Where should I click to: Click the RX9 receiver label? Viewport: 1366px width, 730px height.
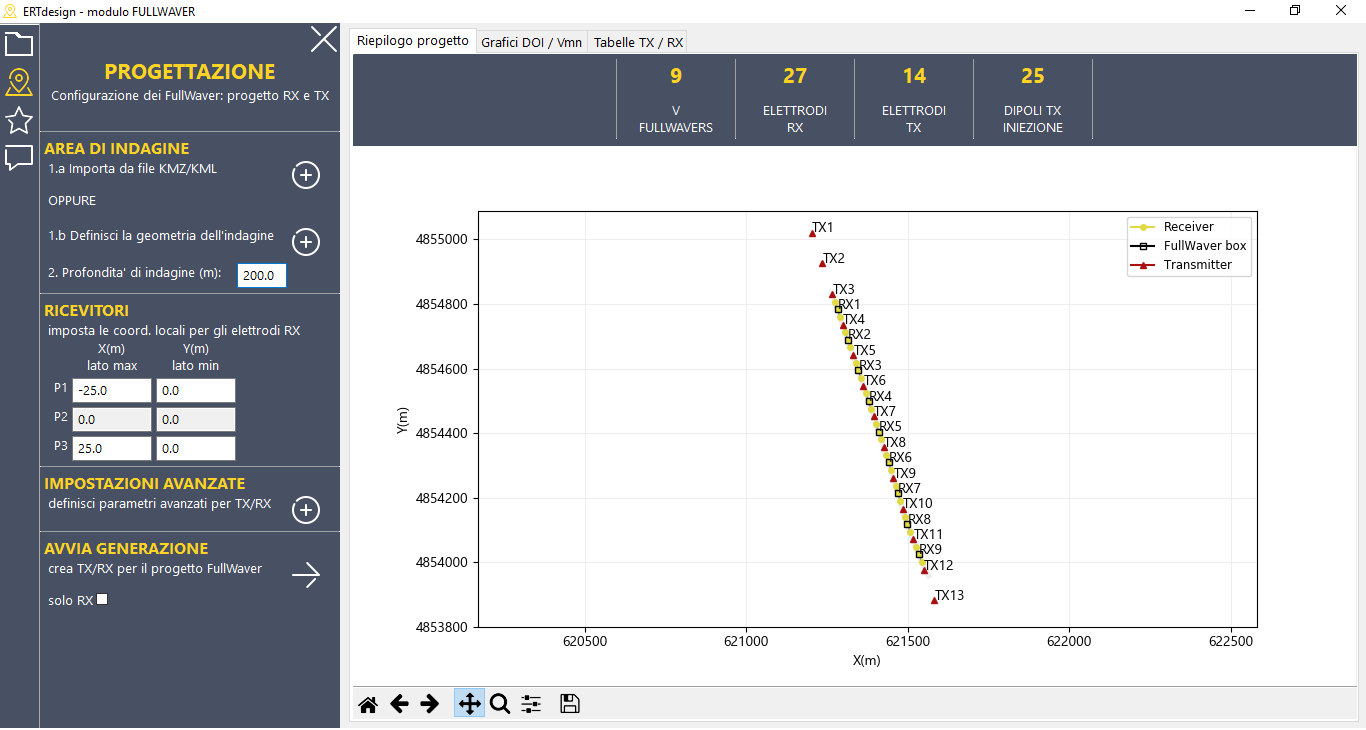[x=930, y=549]
